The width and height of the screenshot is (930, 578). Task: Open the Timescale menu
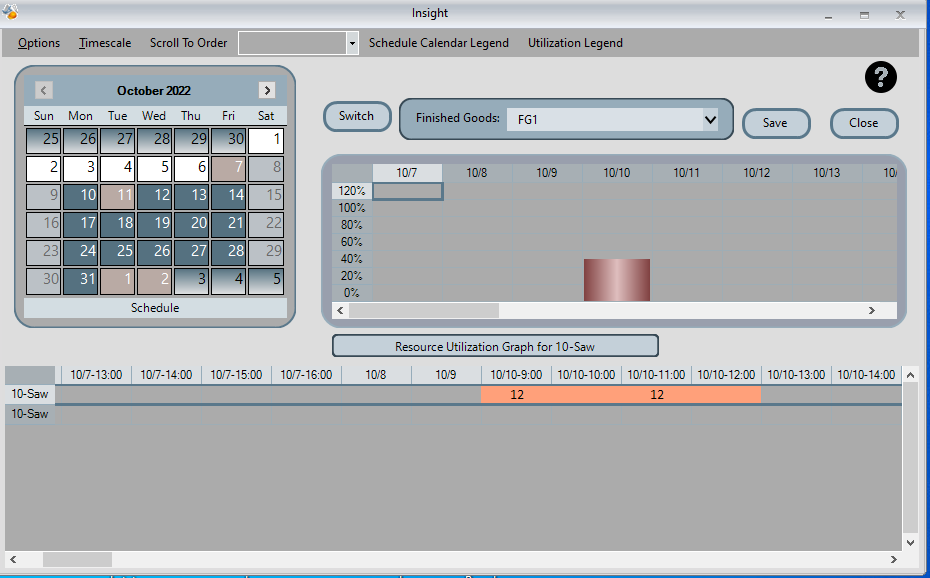(104, 43)
